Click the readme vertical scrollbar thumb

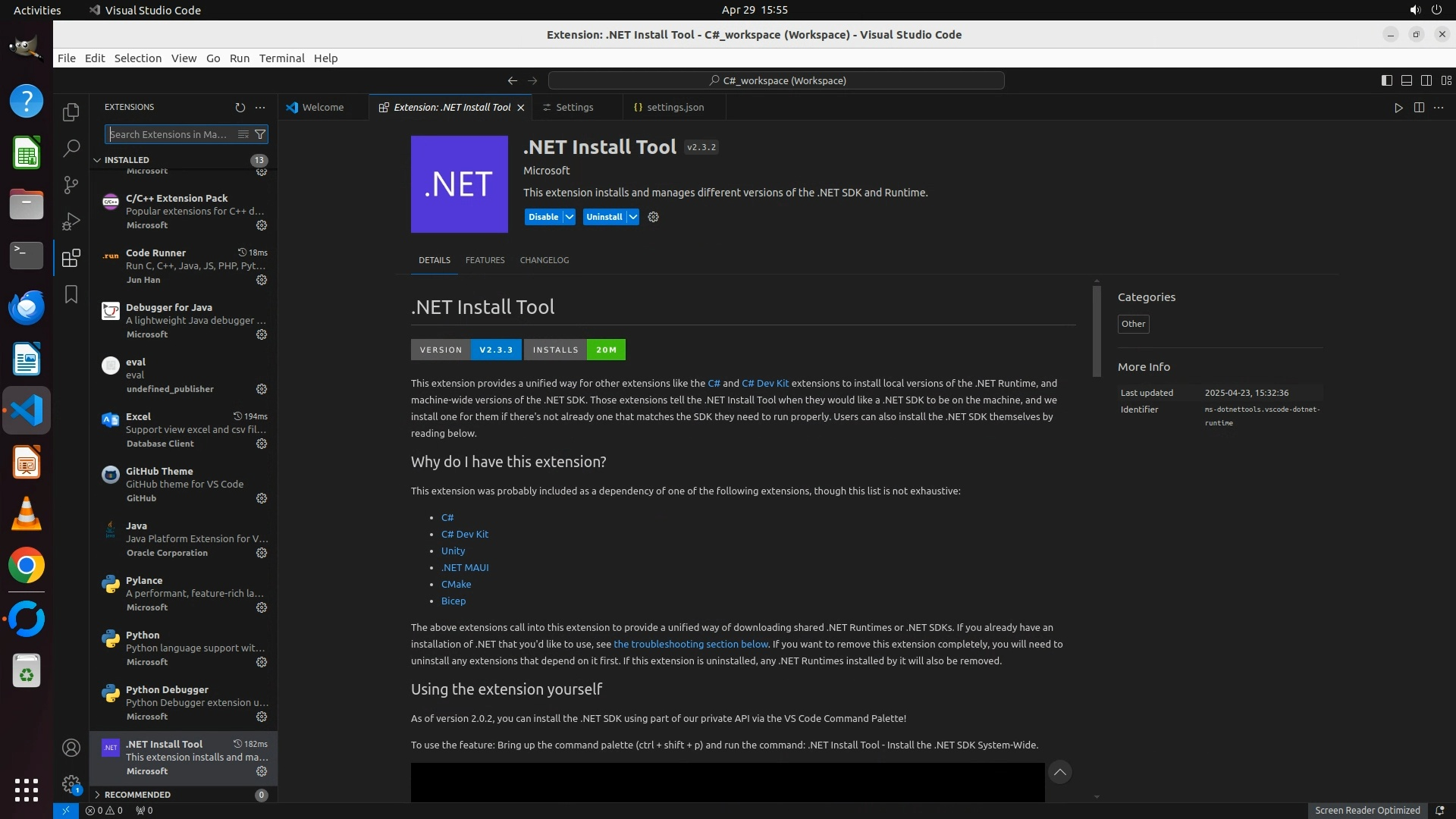pyautogui.click(x=1097, y=331)
